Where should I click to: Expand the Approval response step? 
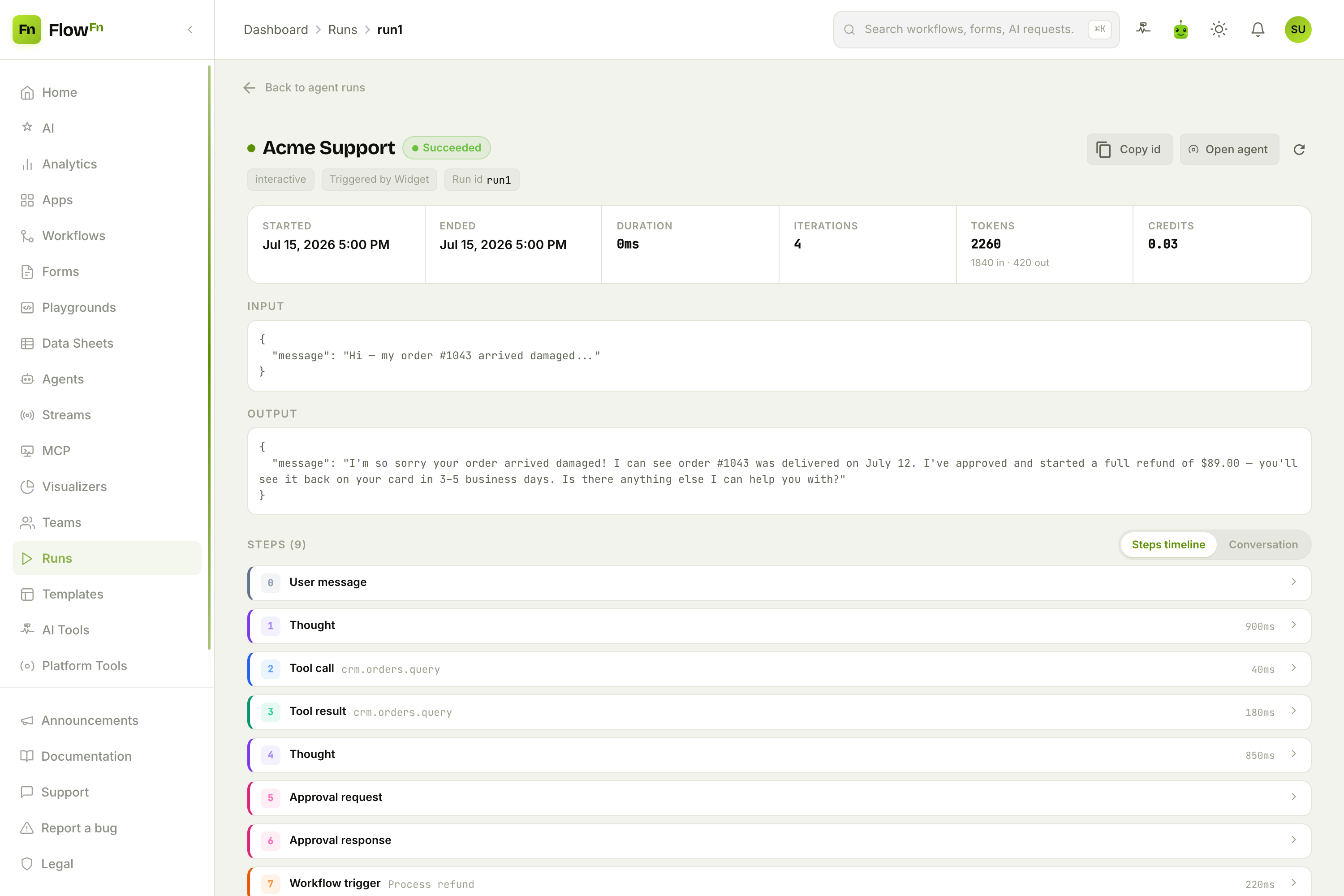(779, 840)
